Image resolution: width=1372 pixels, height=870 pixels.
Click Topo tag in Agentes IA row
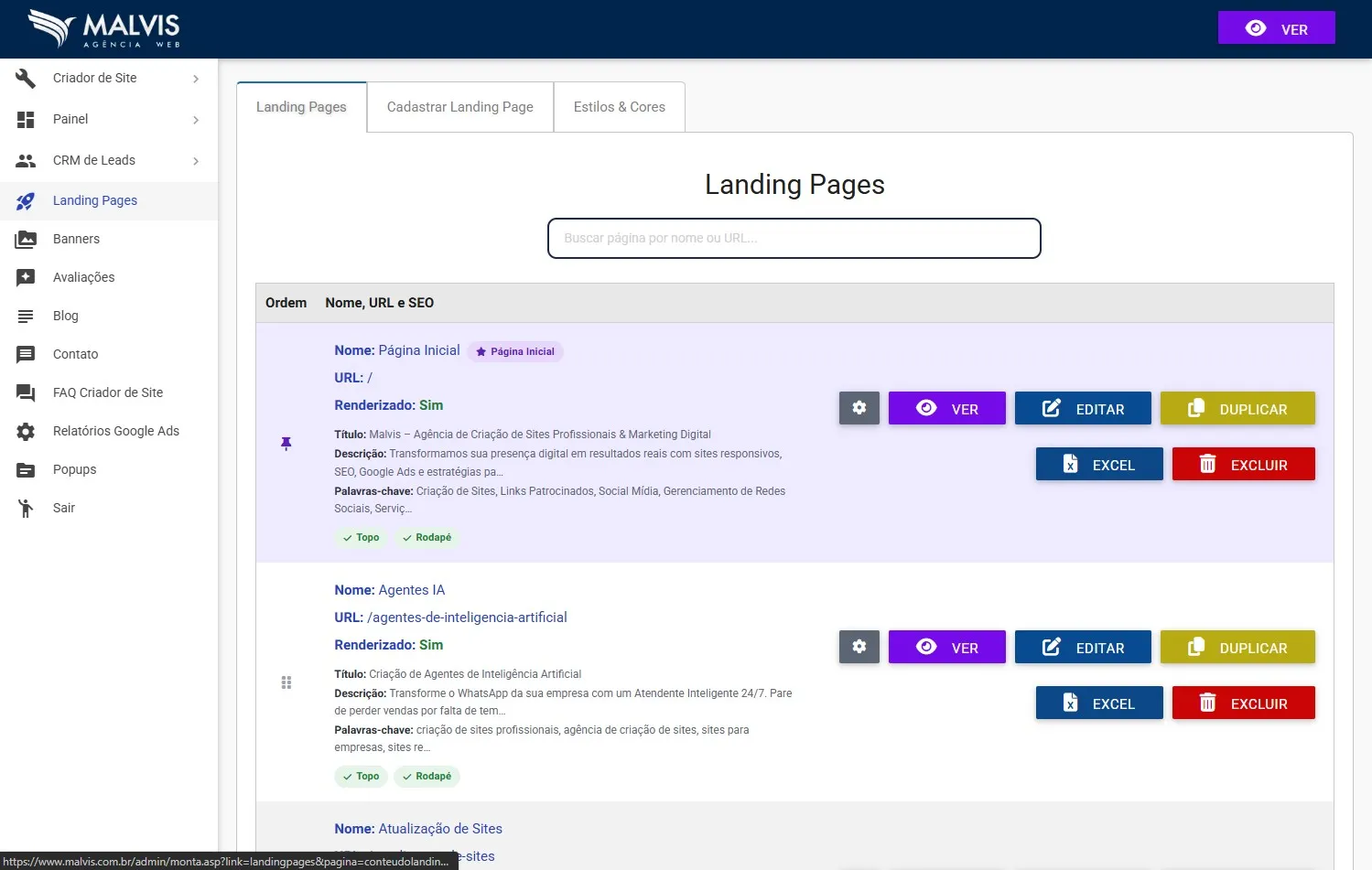click(x=361, y=777)
